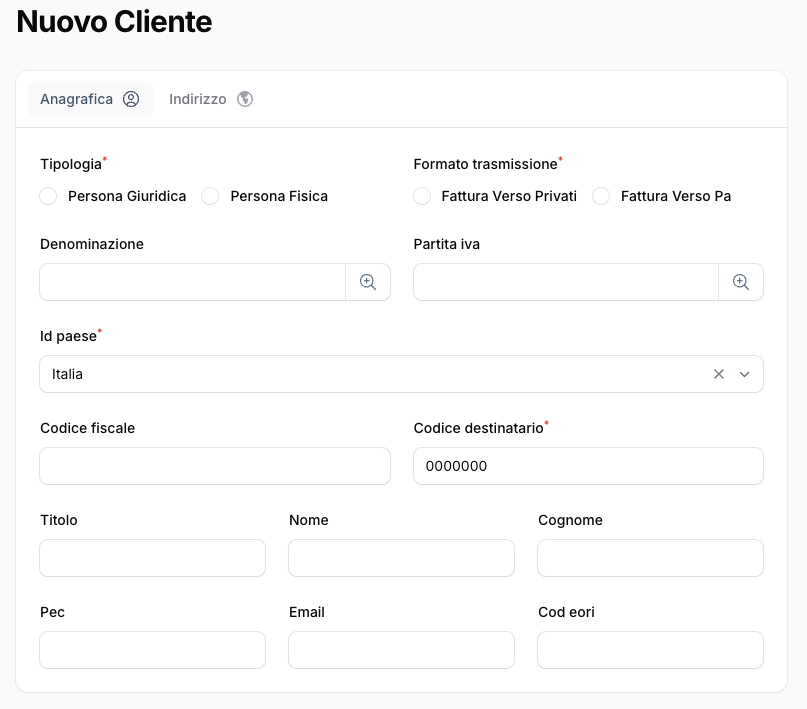Choose the Persona Fisica radio option

tap(210, 196)
